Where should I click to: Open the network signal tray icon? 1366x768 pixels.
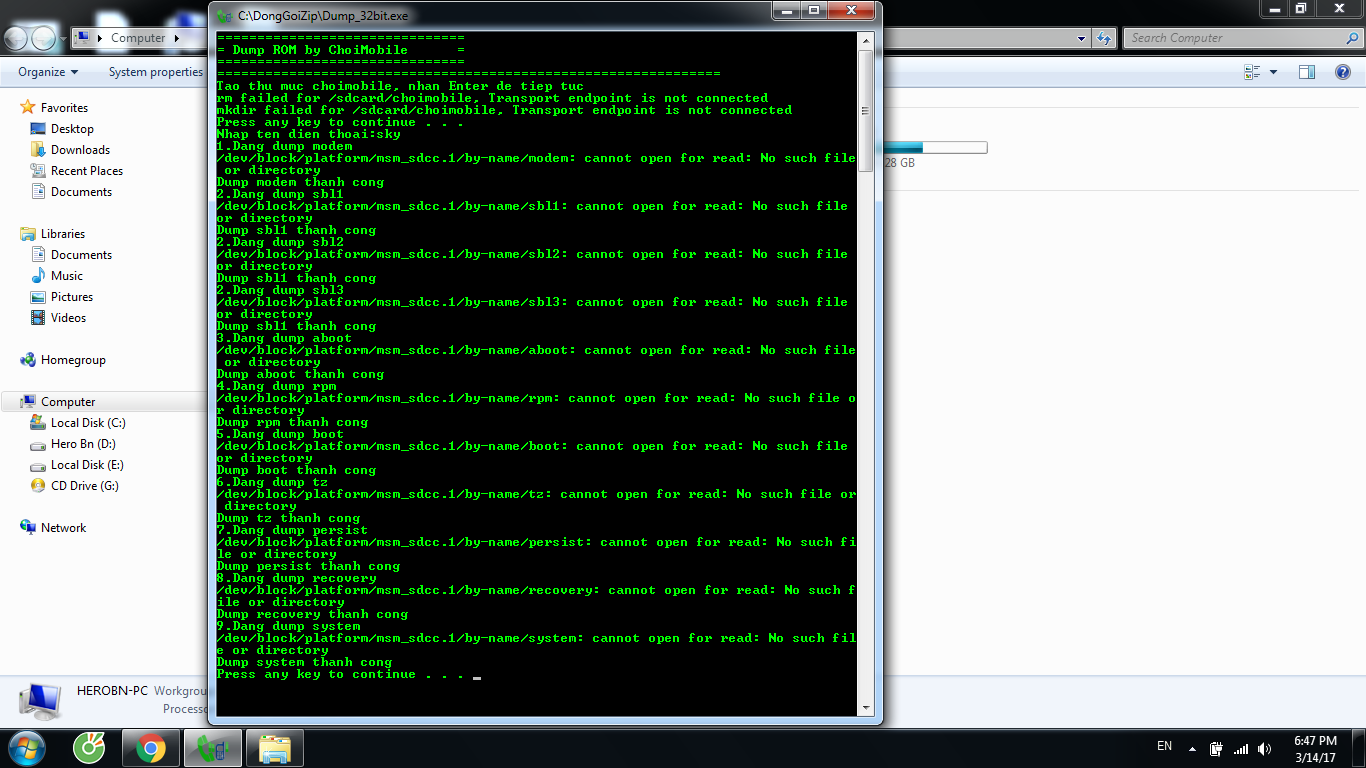click(x=1241, y=748)
